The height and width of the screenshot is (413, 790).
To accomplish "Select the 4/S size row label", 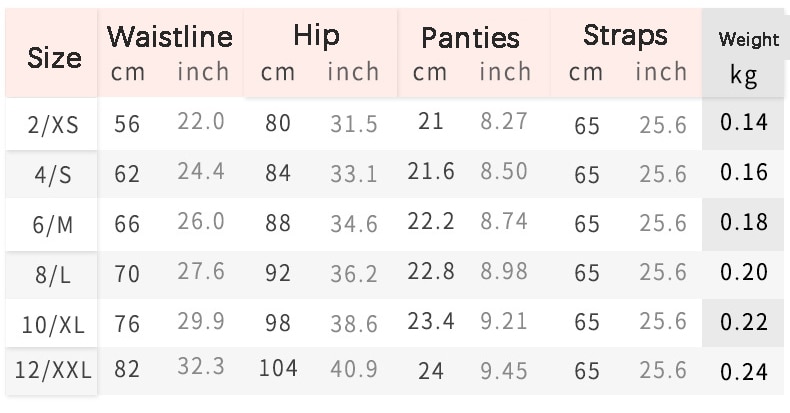I will 53,175.
